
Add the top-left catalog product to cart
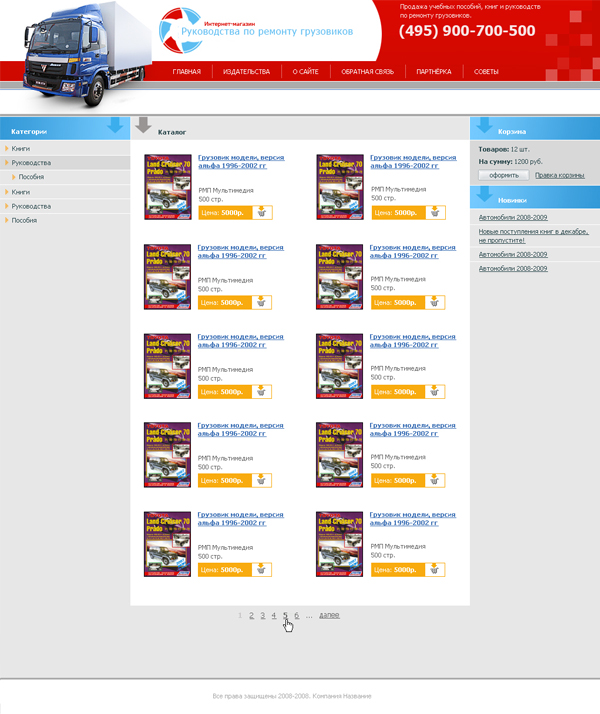pos(261,213)
